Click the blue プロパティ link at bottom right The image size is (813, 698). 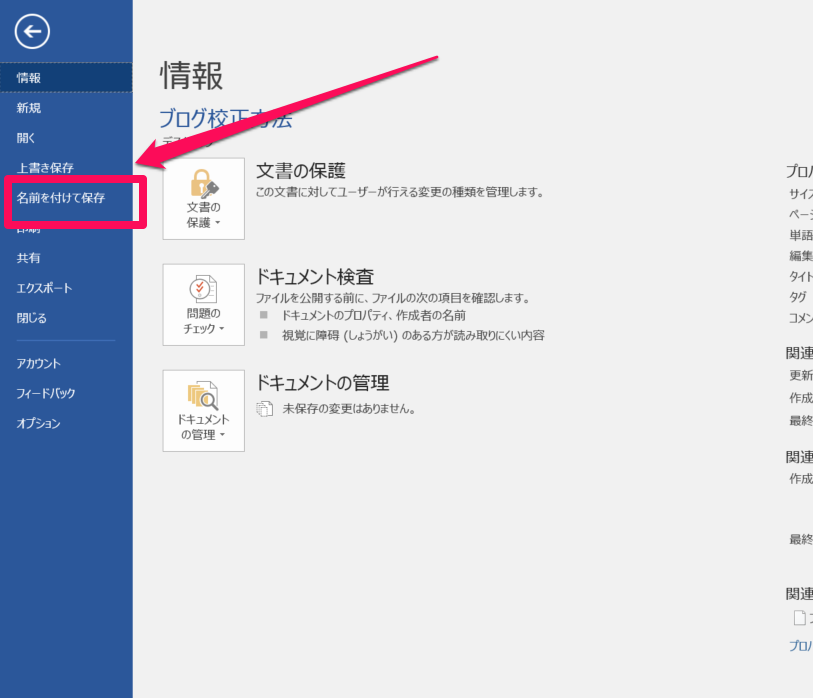801,646
